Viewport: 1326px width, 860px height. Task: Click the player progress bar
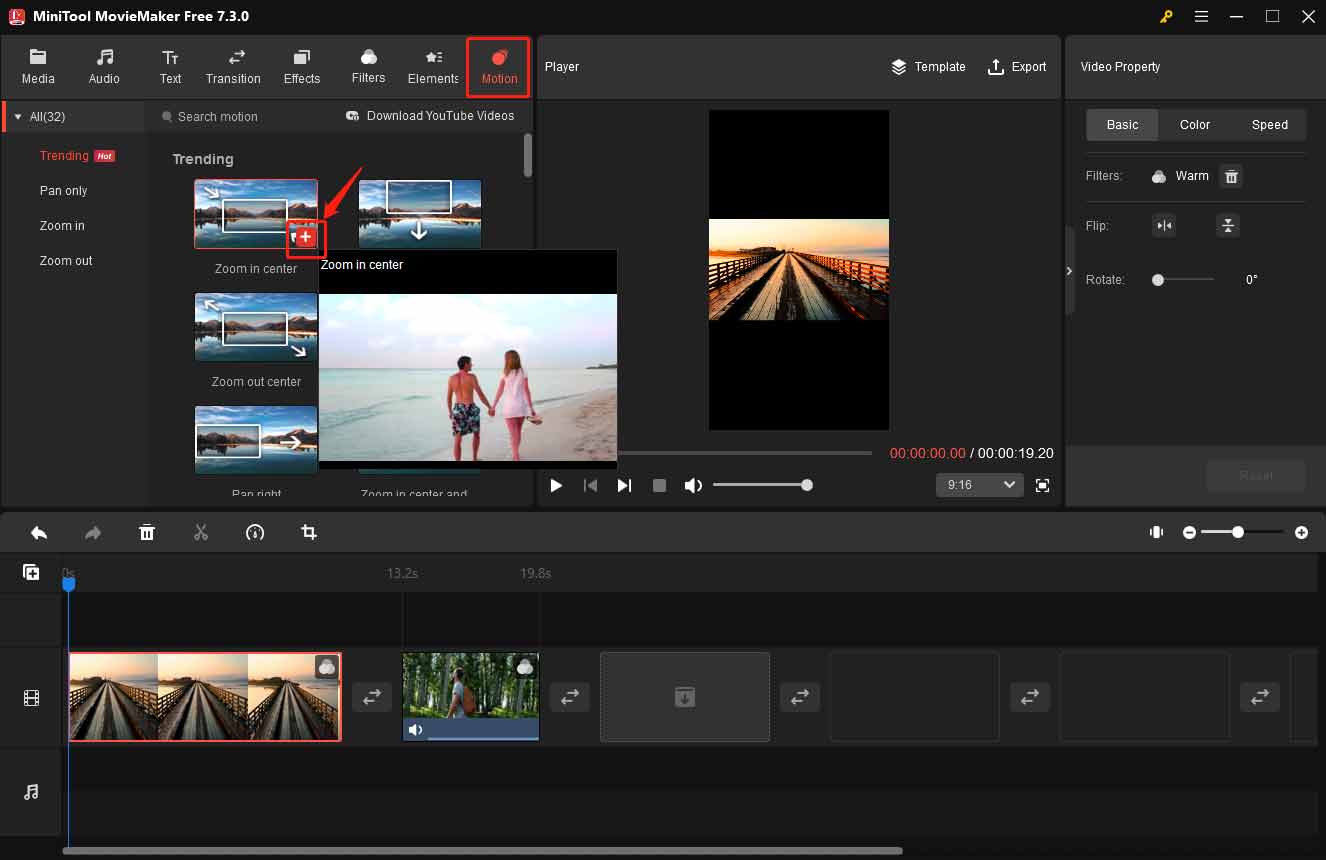click(x=745, y=453)
